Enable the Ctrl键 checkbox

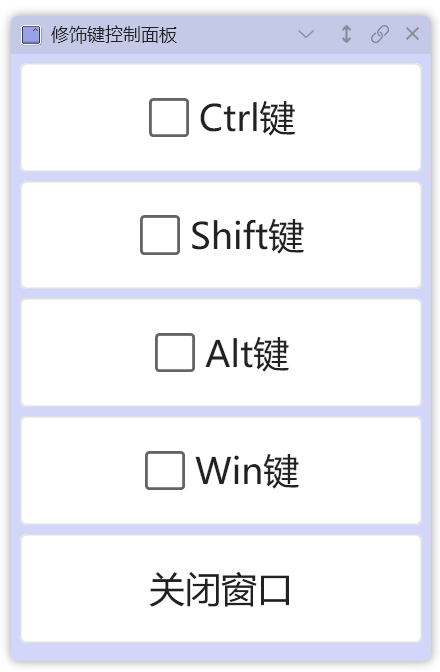(x=169, y=117)
